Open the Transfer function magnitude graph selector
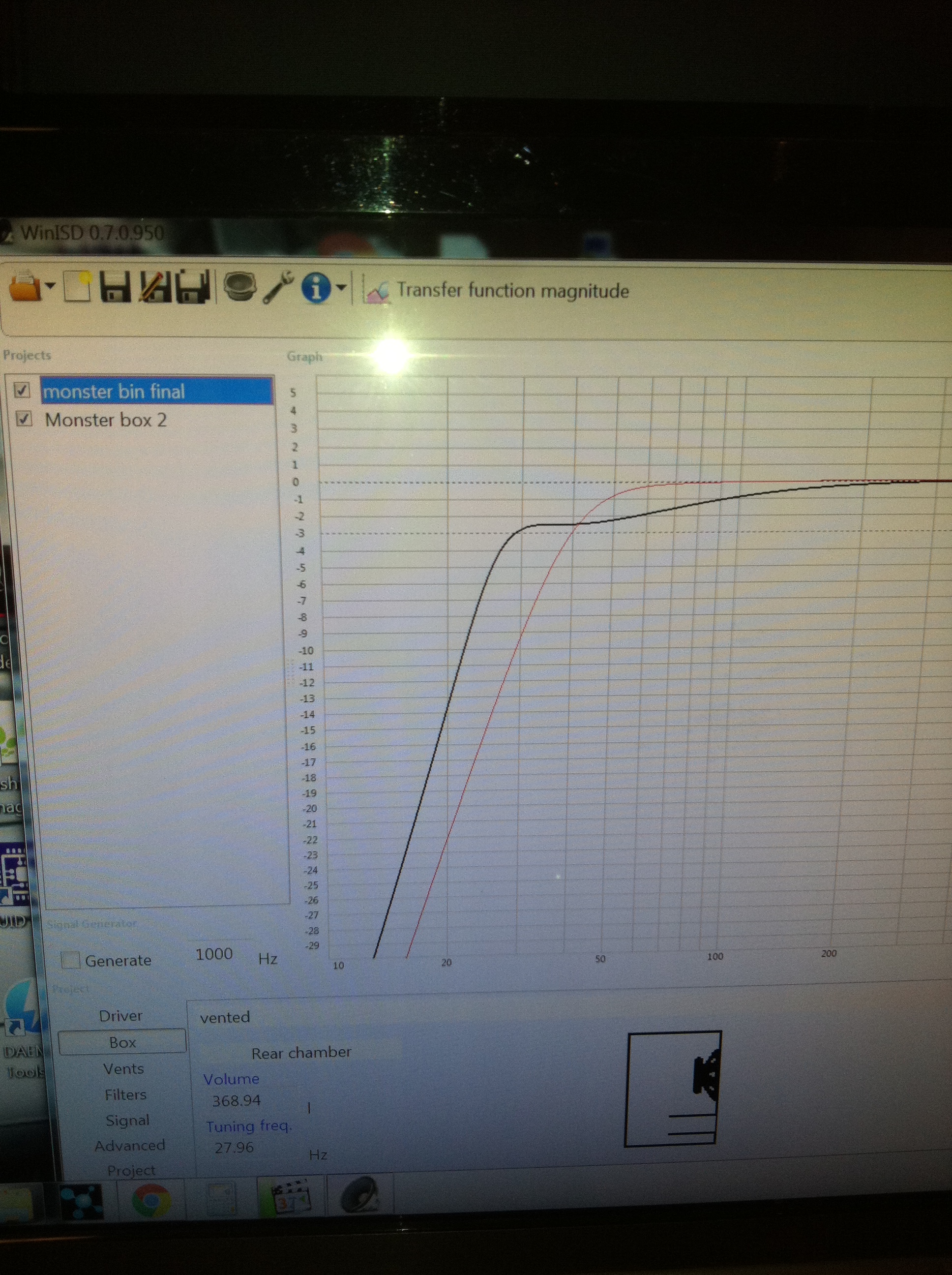Viewport: 952px width, 1275px height. coord(512,291)
